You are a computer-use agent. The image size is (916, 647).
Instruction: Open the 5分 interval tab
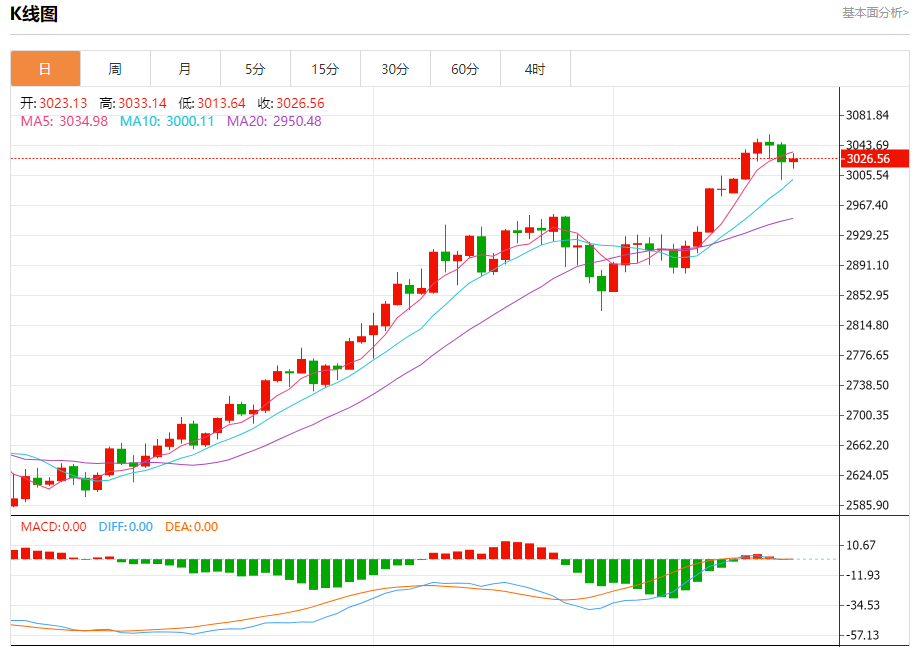pos(255,69)
